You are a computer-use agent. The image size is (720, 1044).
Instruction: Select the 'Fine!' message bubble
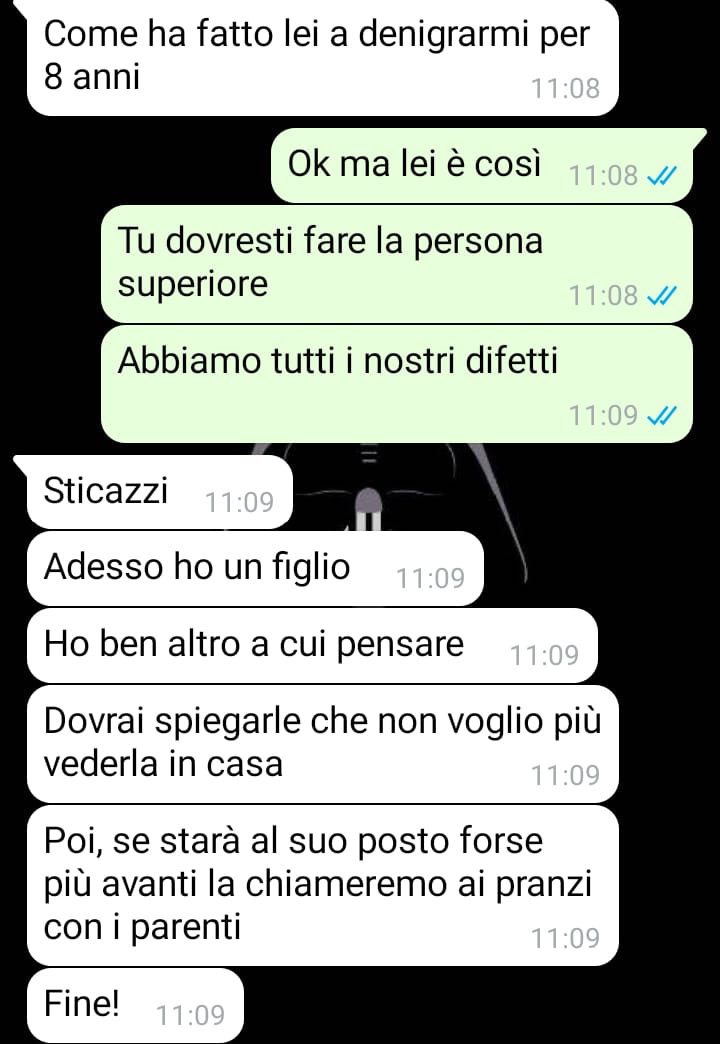[135, 1005]
